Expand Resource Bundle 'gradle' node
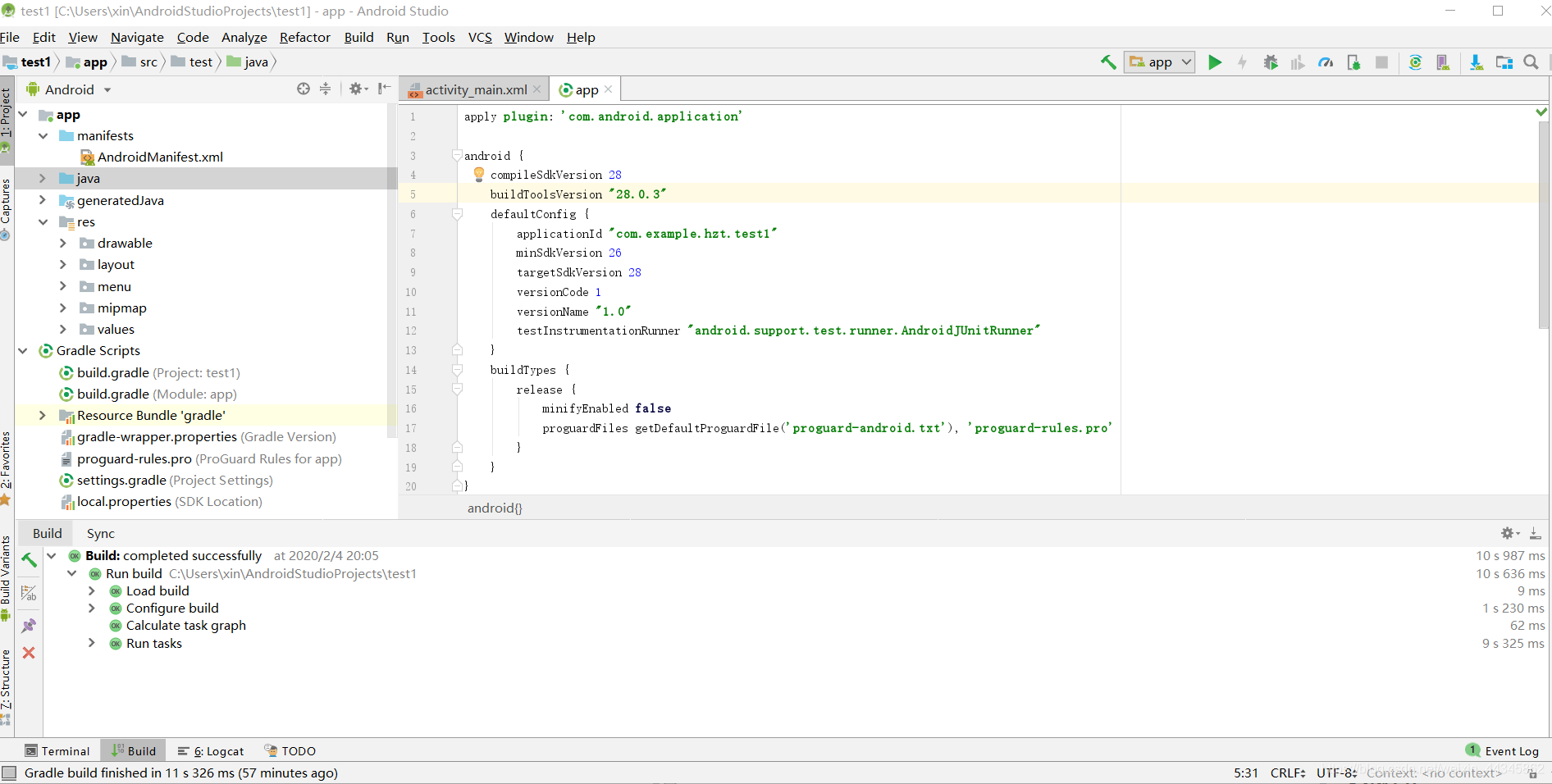 tap(43, 415)
